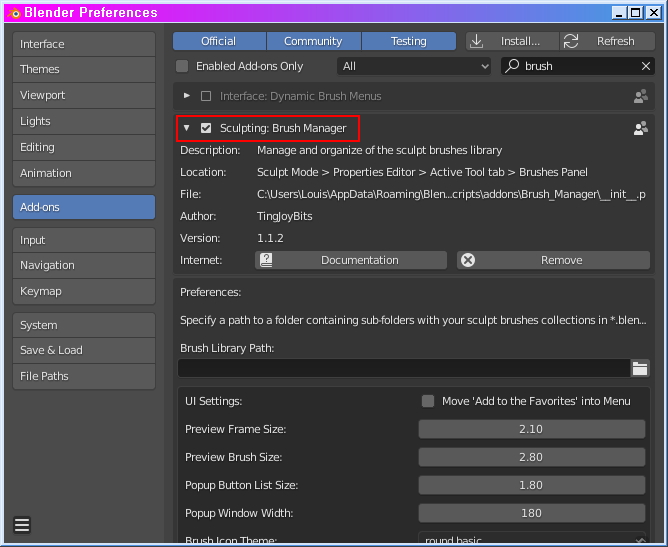Click the Refresh add-ons button
The width and height of the screenshot is (668, 547).
[608, 41]
